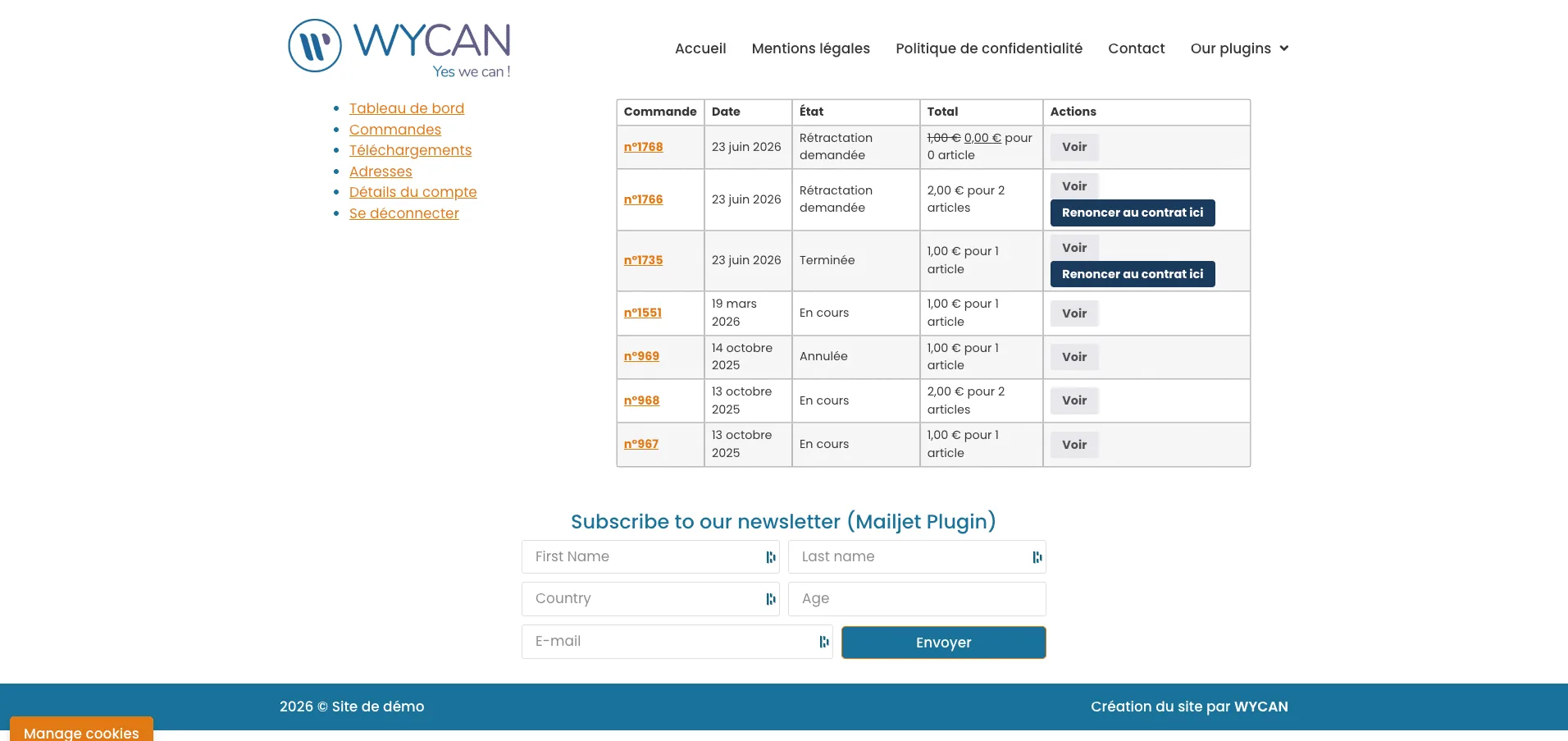Click autofill icon in E-mail field

[x=823, y=642]
